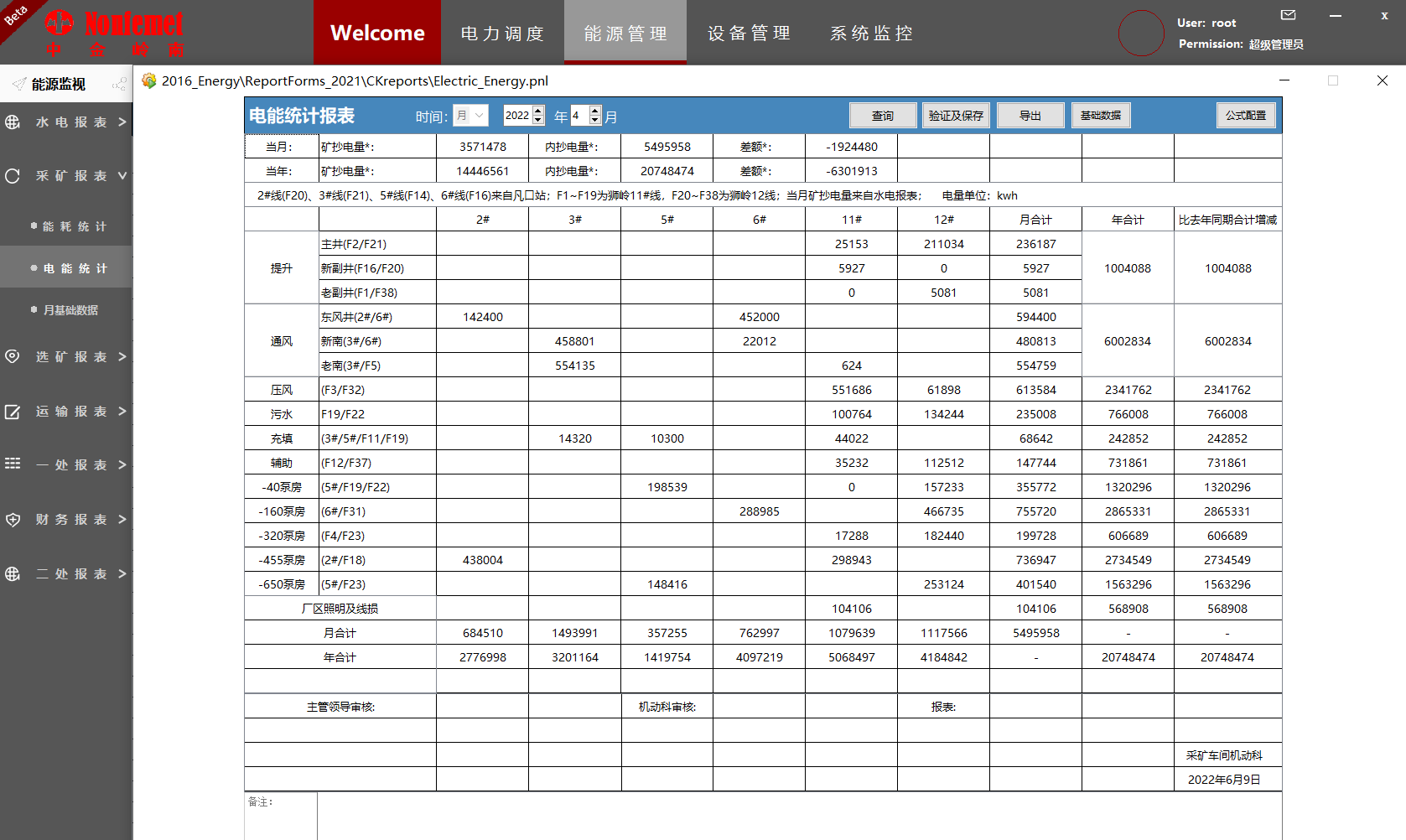Minimize the application window in title bar
Screen dimensions: 1406x840
click(1336, 15)
